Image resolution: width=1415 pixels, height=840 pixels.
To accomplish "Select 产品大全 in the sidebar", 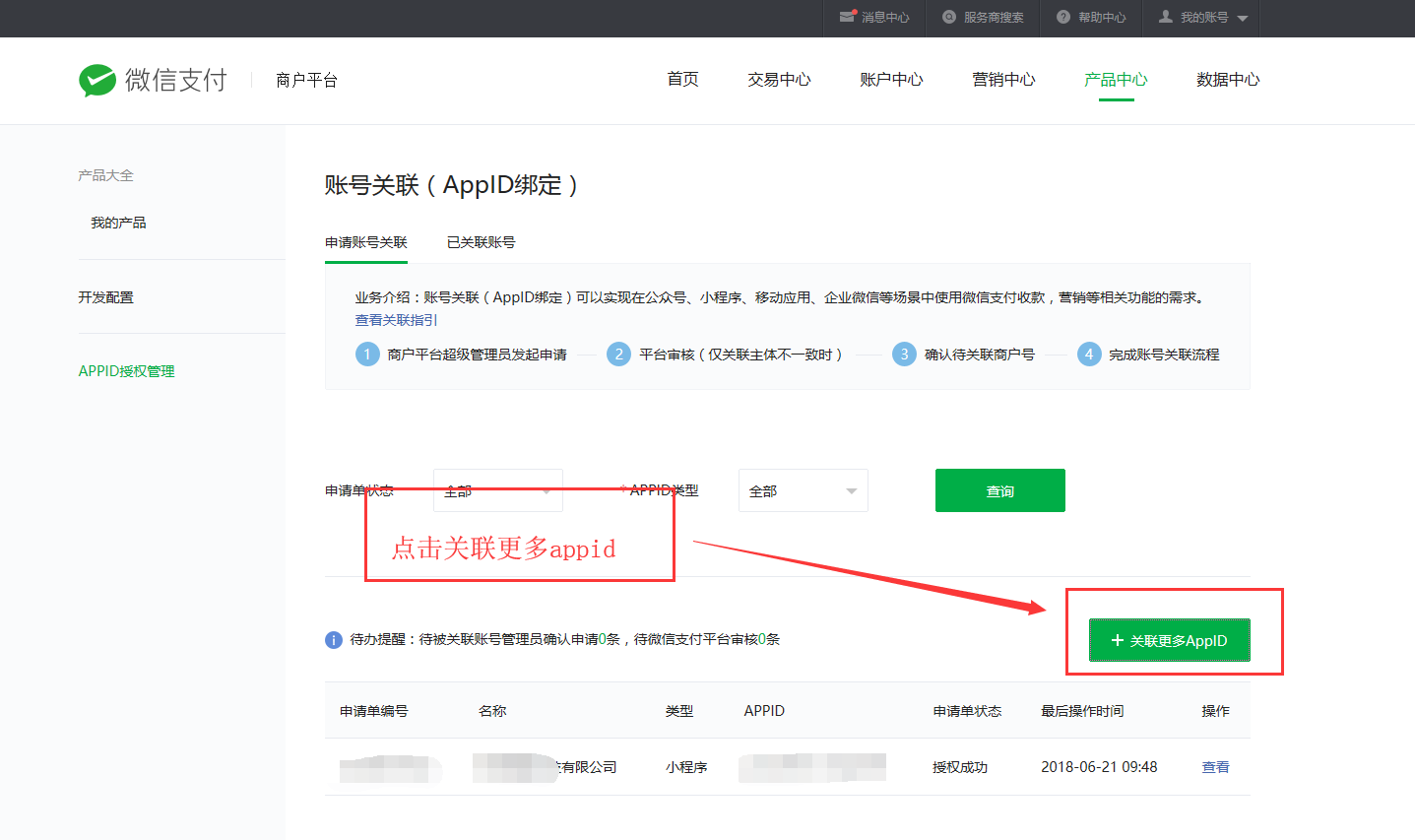I will pos(106,175).
